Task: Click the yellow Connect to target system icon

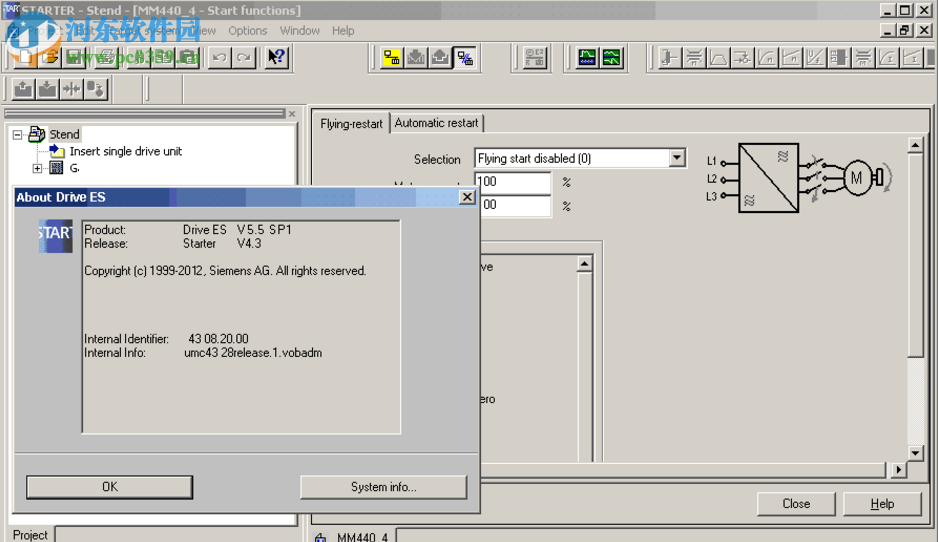Action: [391, 57]
